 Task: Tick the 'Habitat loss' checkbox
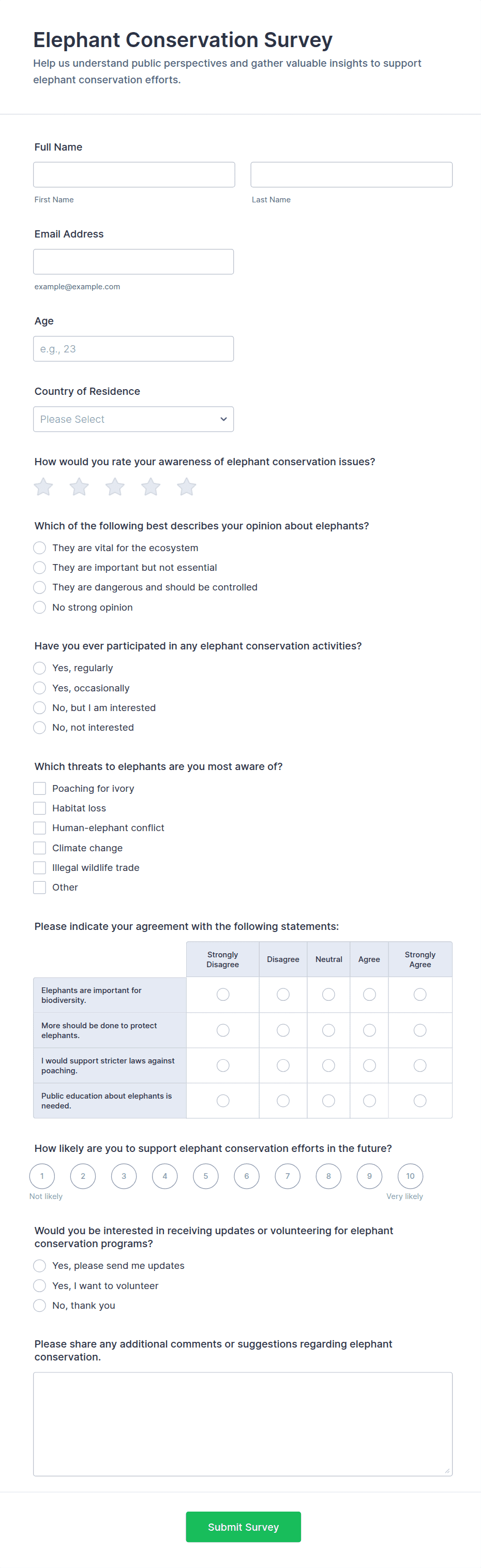tap(39, 808)
